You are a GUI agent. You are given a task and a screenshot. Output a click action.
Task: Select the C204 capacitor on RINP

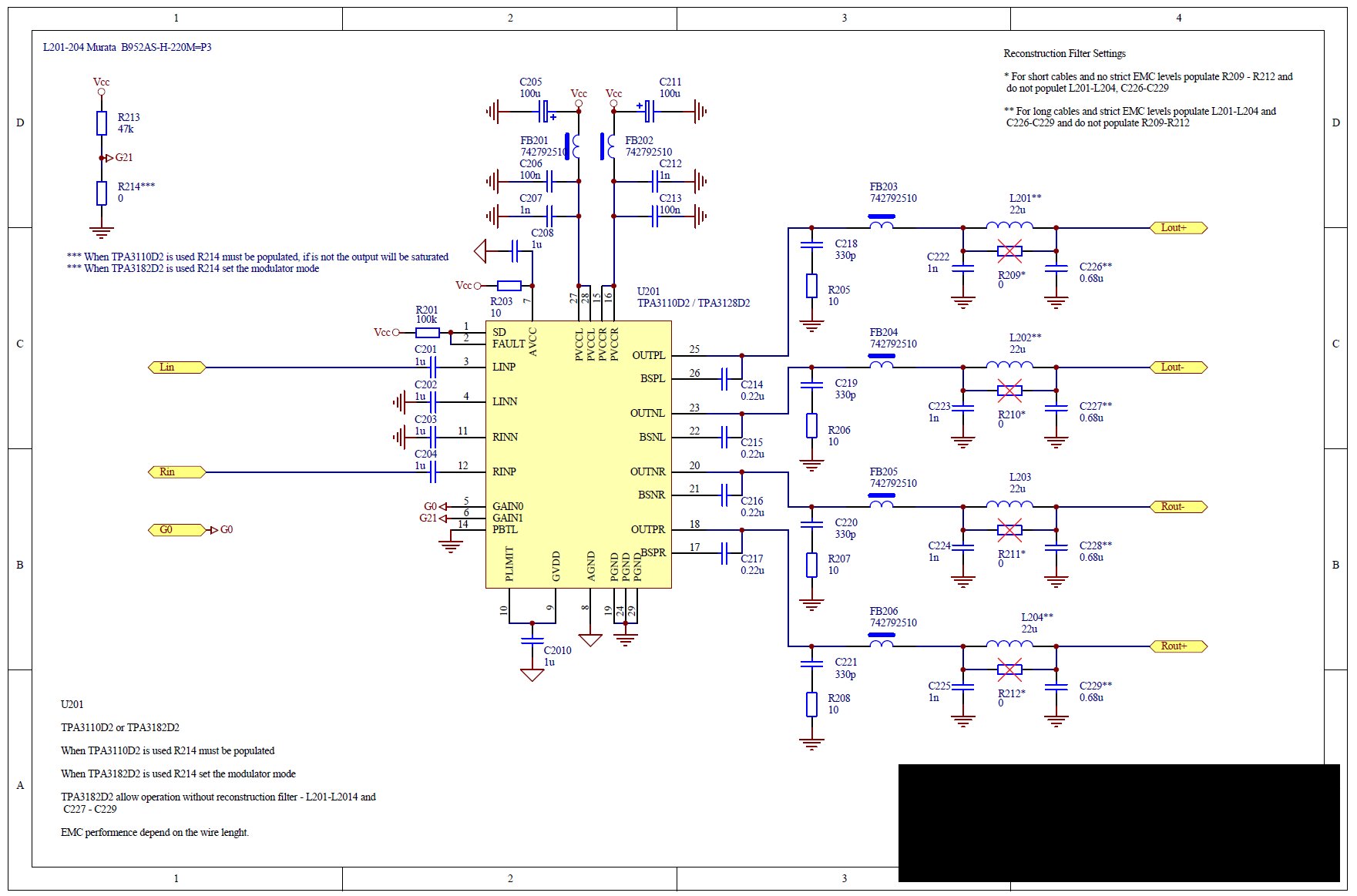[433, 472]
